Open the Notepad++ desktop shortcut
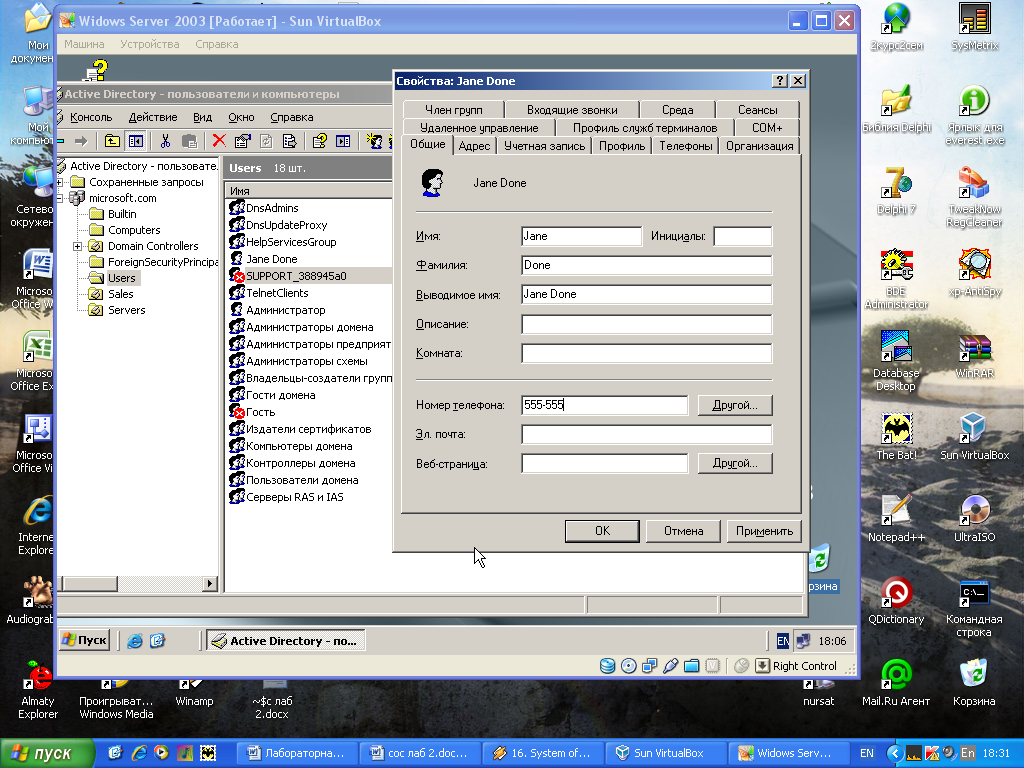1024x768 pixels. (896, 519)
